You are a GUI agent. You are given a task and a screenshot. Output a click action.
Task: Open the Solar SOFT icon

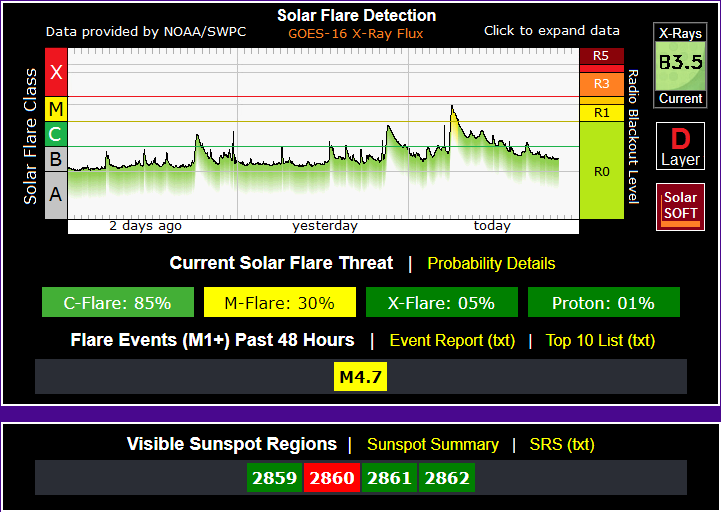click(x=680, y=206)
